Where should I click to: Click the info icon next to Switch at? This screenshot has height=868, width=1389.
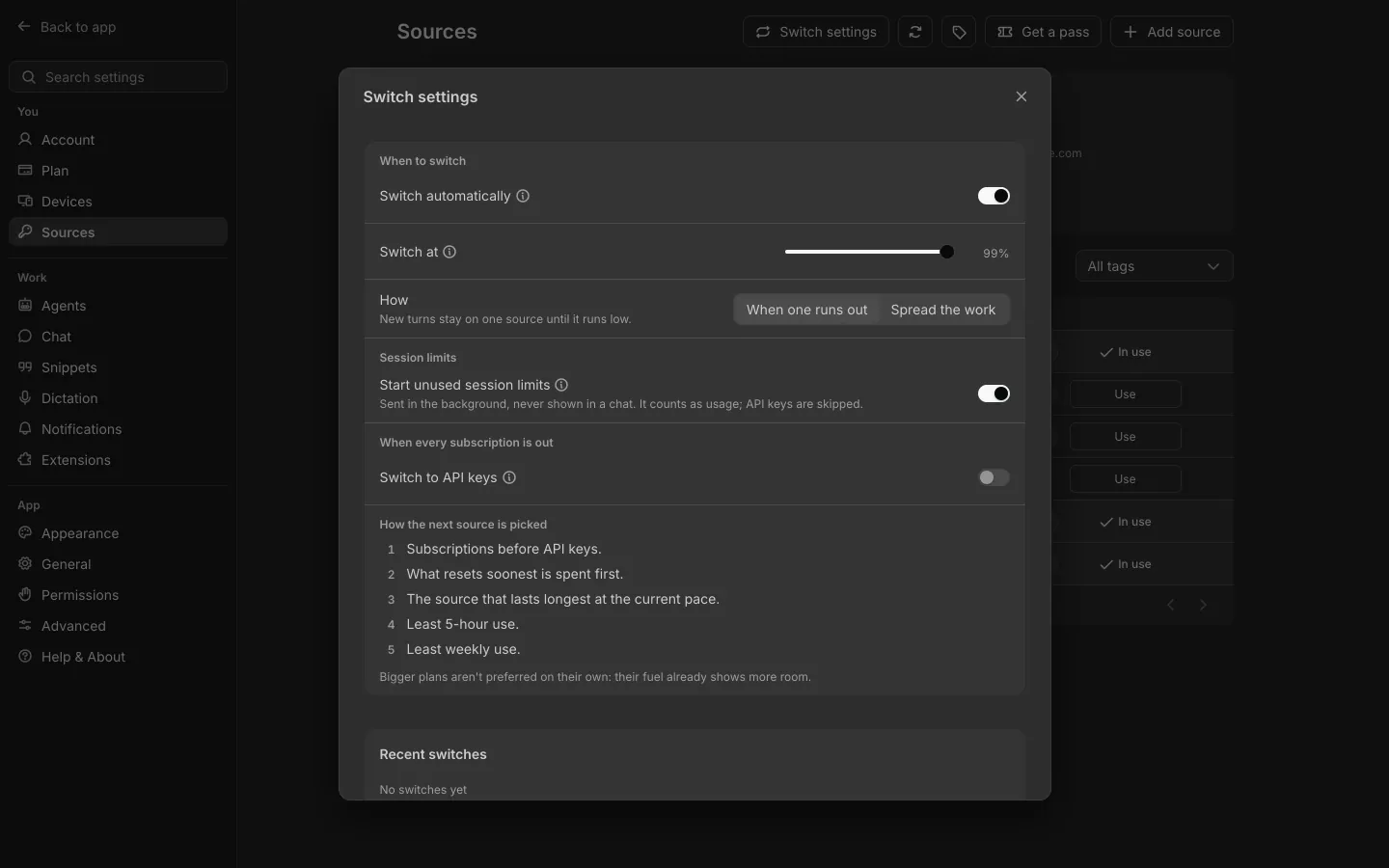[449, 252]
